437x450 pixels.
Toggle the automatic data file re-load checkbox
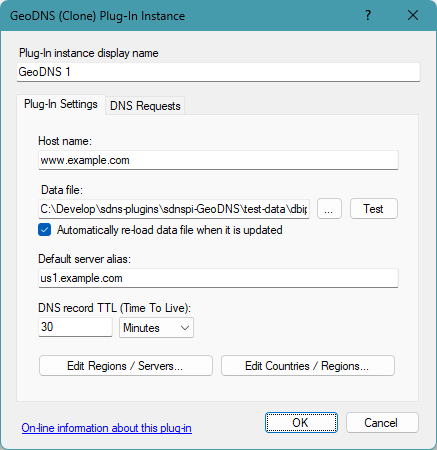click(45, 230)
